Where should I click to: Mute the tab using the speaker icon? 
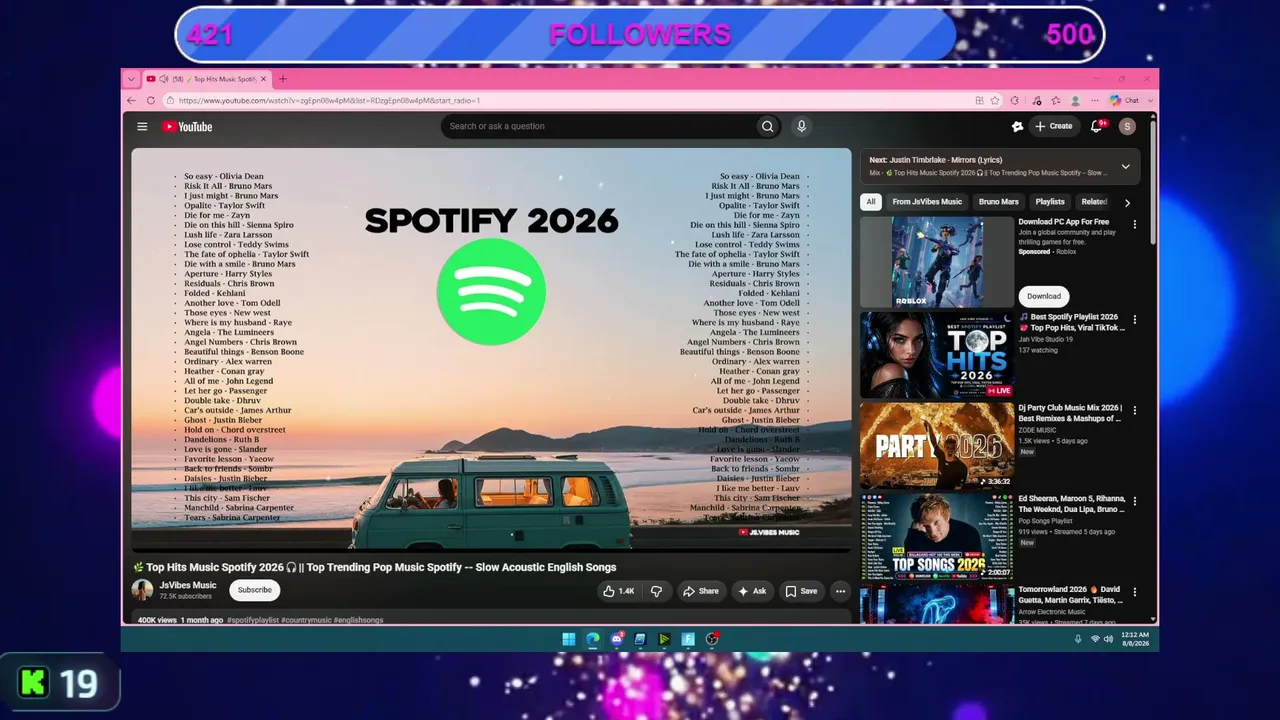pyautogui.click(x=163, y=79)
